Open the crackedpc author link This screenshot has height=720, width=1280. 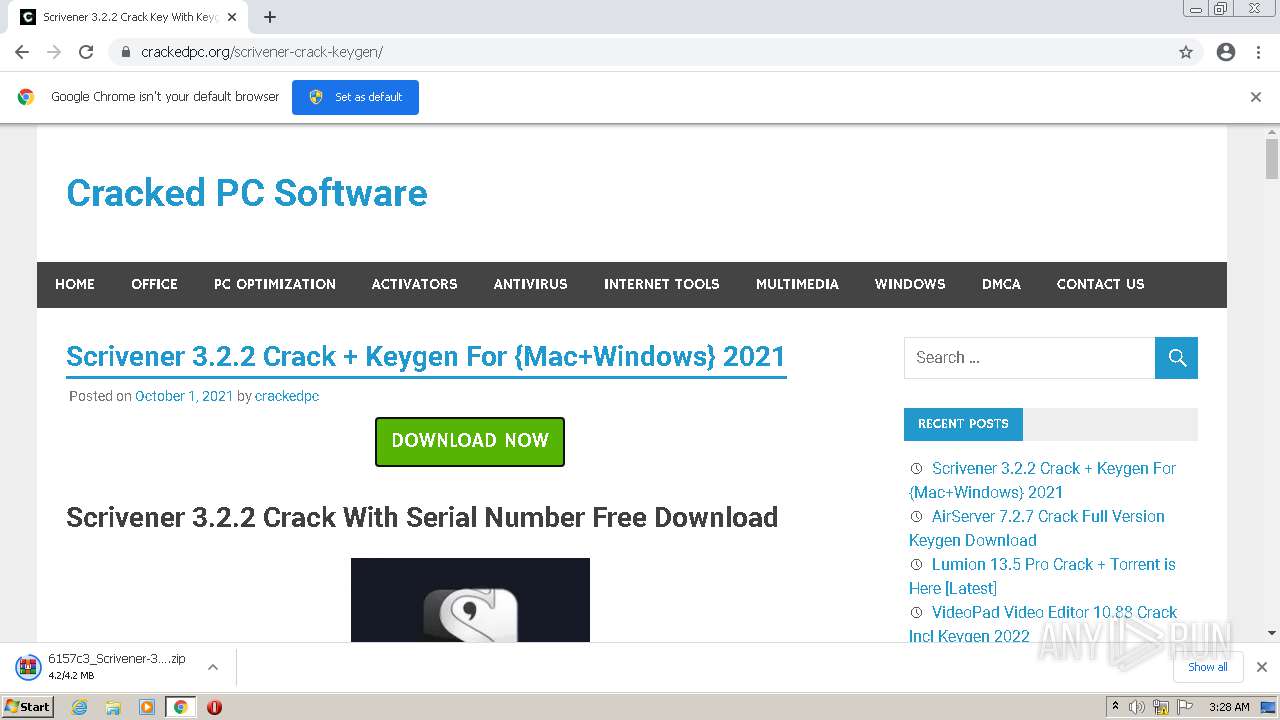click(287, 396)
